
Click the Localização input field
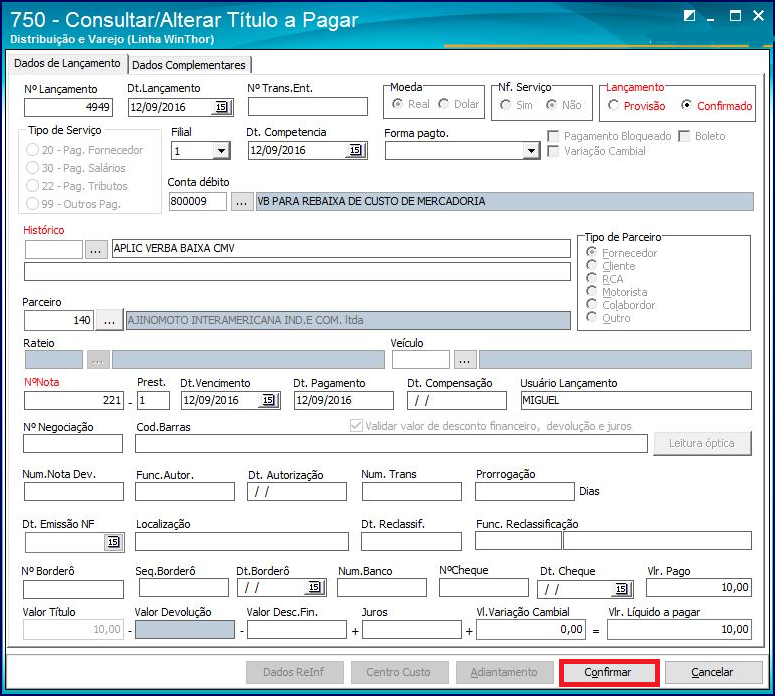(x=242, y=542)
